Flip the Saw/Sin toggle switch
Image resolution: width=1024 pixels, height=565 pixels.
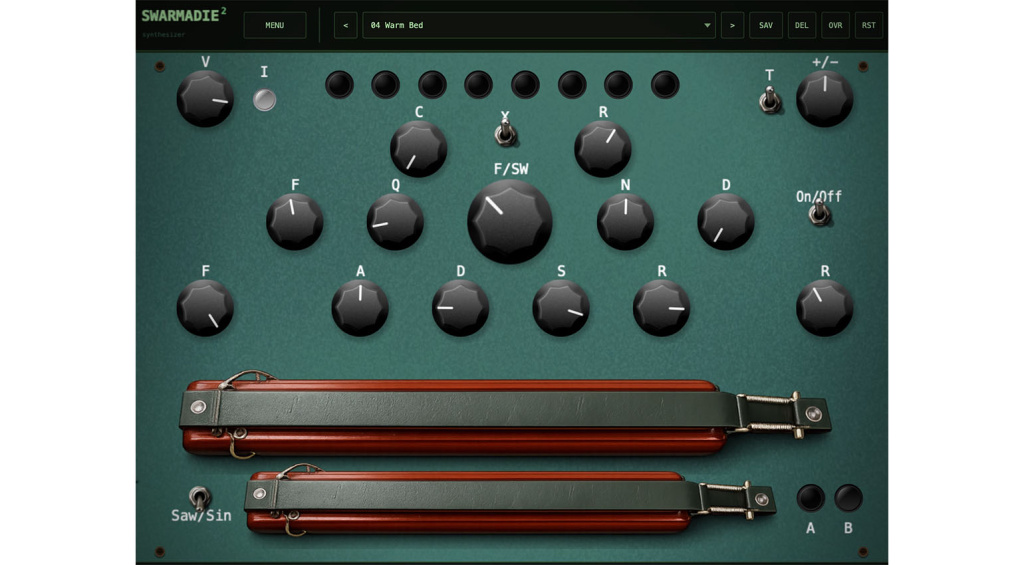(199, 498)
